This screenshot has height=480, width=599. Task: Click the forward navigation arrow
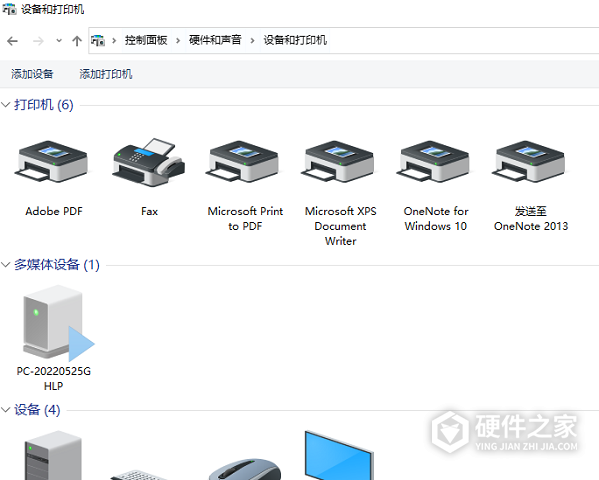click(x=38, y=41)
